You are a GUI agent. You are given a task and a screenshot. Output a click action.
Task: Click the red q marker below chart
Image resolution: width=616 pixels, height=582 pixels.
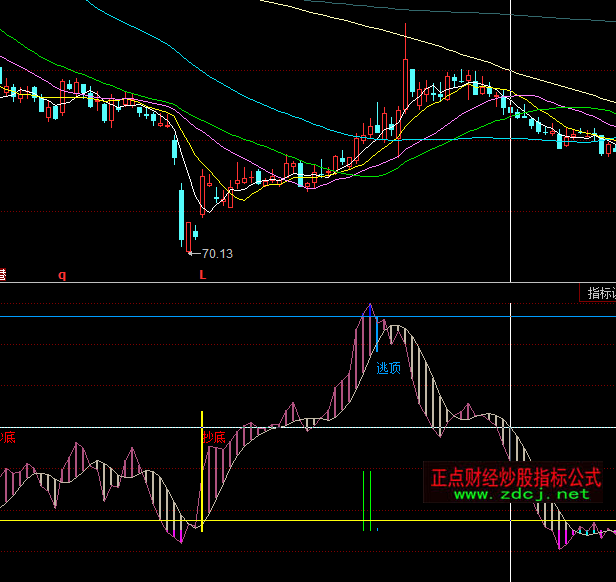tap(62, 274)
